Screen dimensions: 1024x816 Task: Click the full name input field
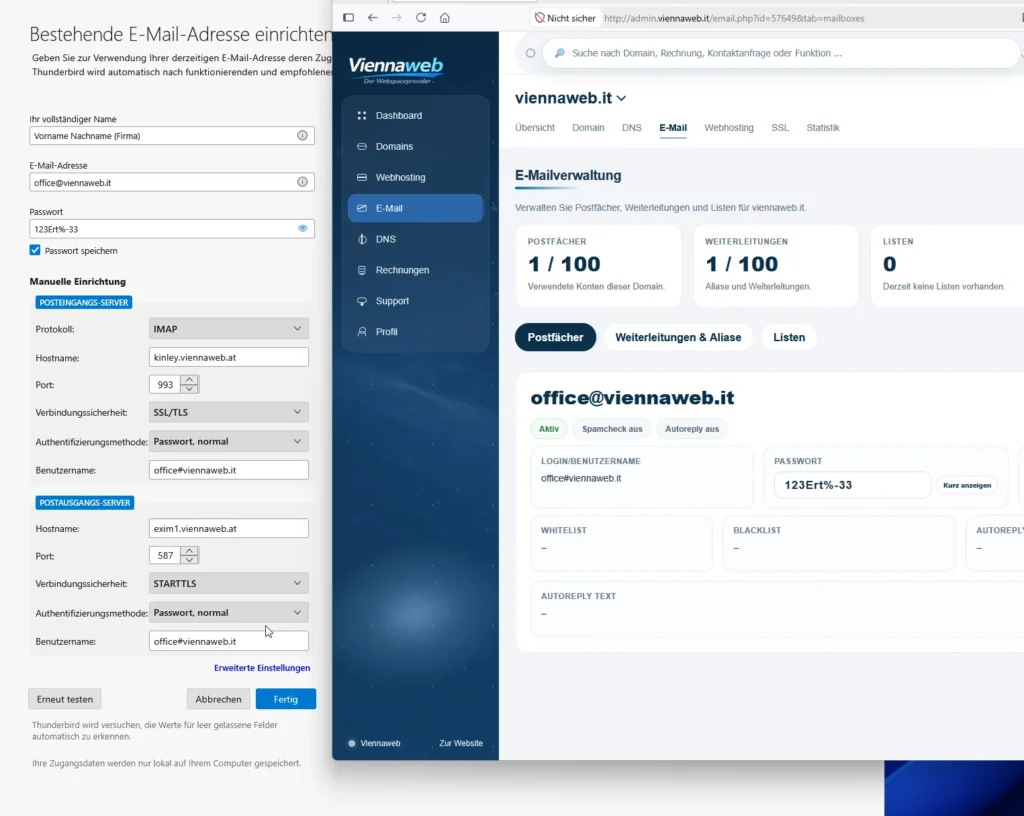(x=172, y=135)
